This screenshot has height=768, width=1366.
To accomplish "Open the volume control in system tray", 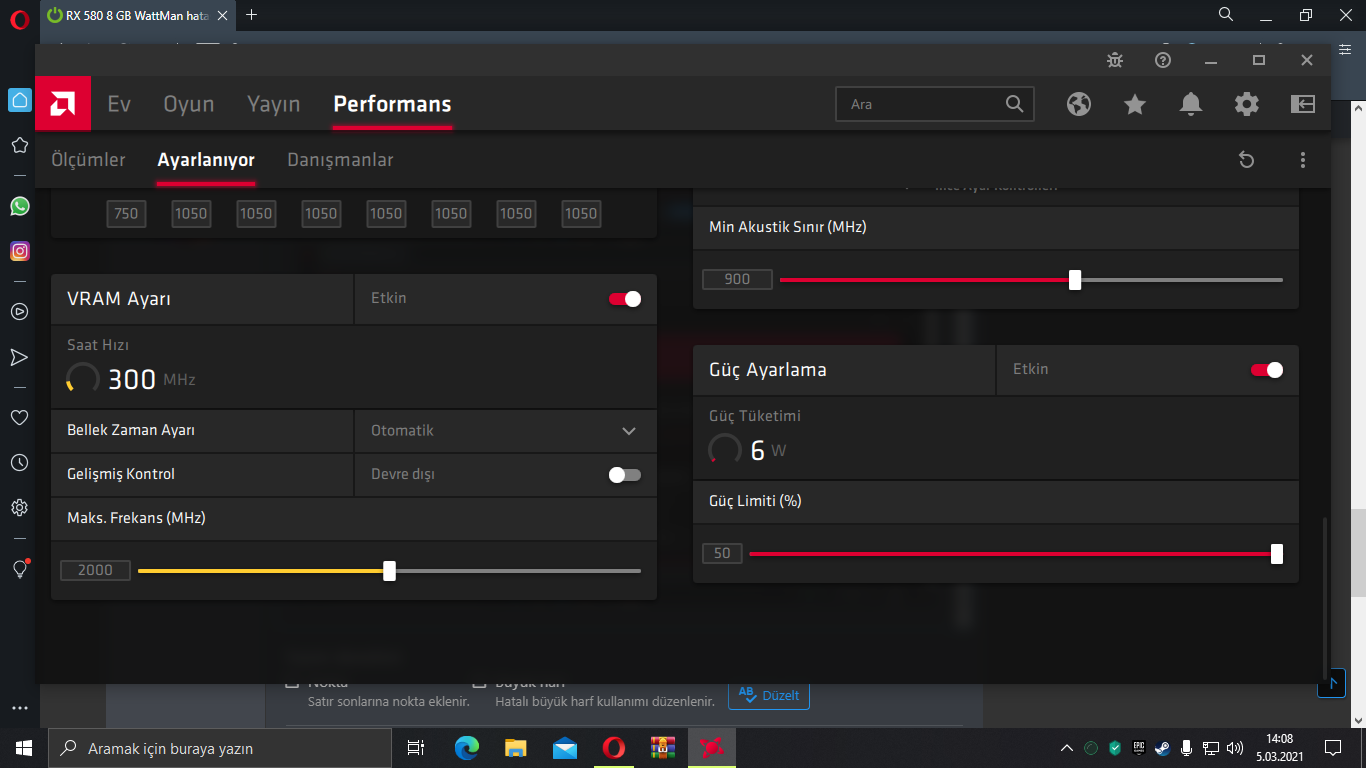I will point(1235,748).
